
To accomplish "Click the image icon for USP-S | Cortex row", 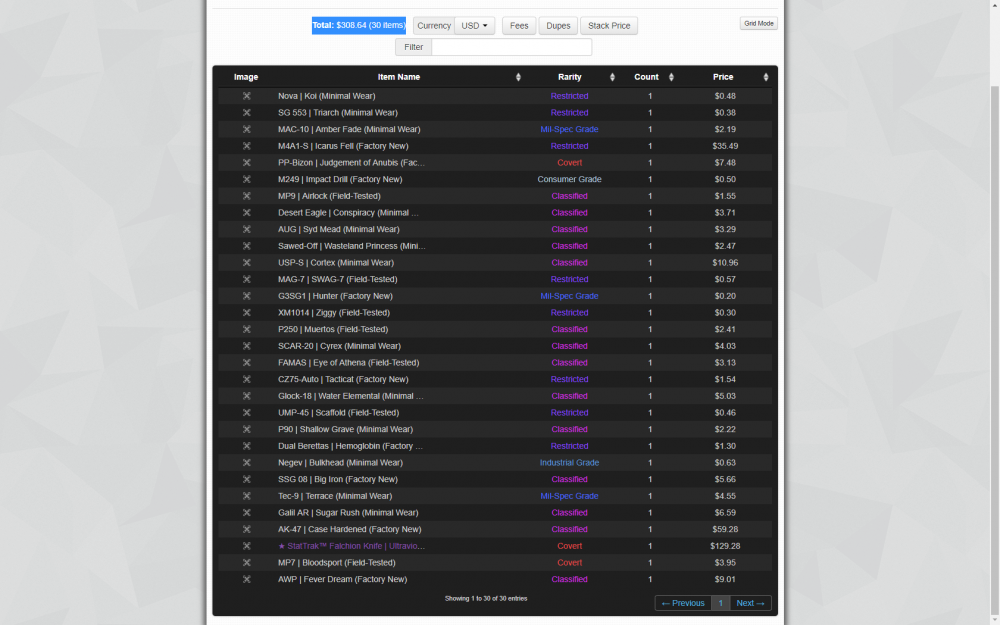I will click(246, 263).
